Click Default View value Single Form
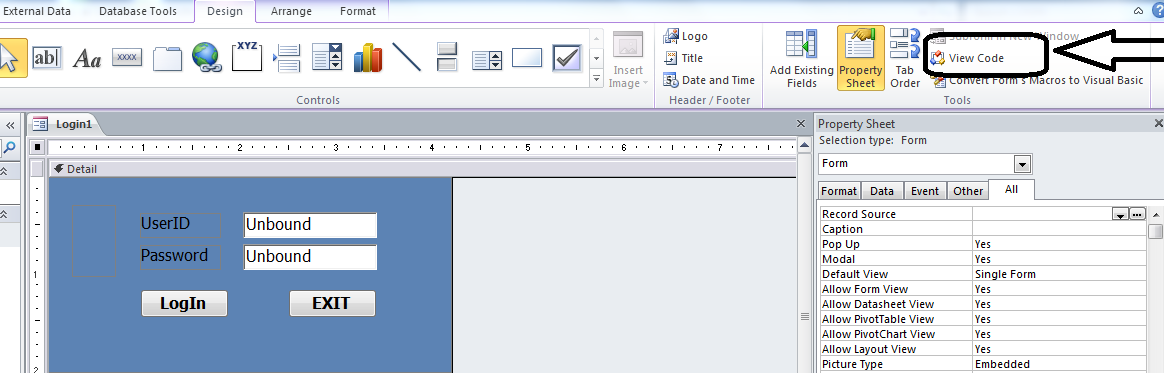The width and height of the screenshot is (1164, 373). point(1059,274)
